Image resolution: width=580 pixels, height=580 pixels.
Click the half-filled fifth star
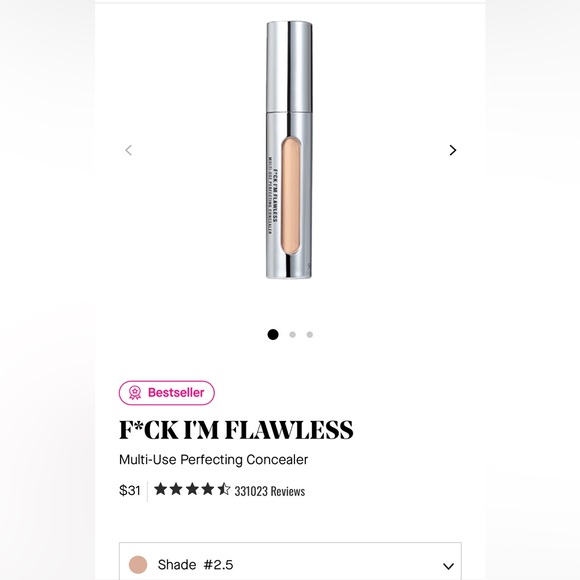(223, 489)
